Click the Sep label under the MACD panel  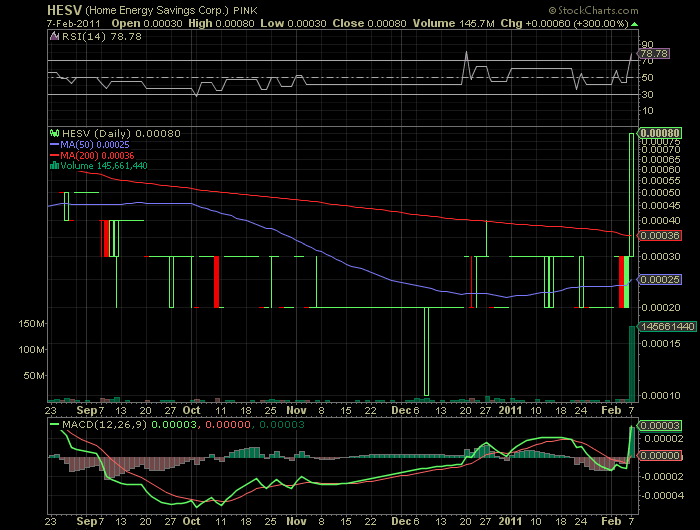click(x=87, y=521)
